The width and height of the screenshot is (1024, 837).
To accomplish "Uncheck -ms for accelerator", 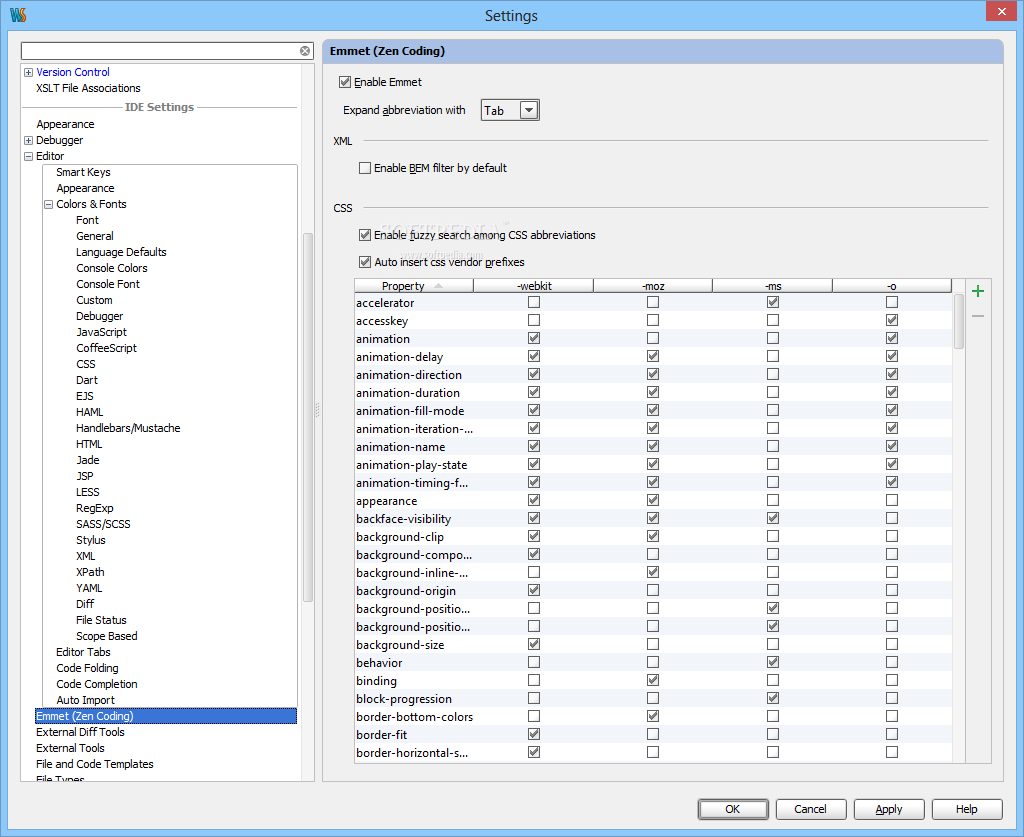I will tap(773, 302).
